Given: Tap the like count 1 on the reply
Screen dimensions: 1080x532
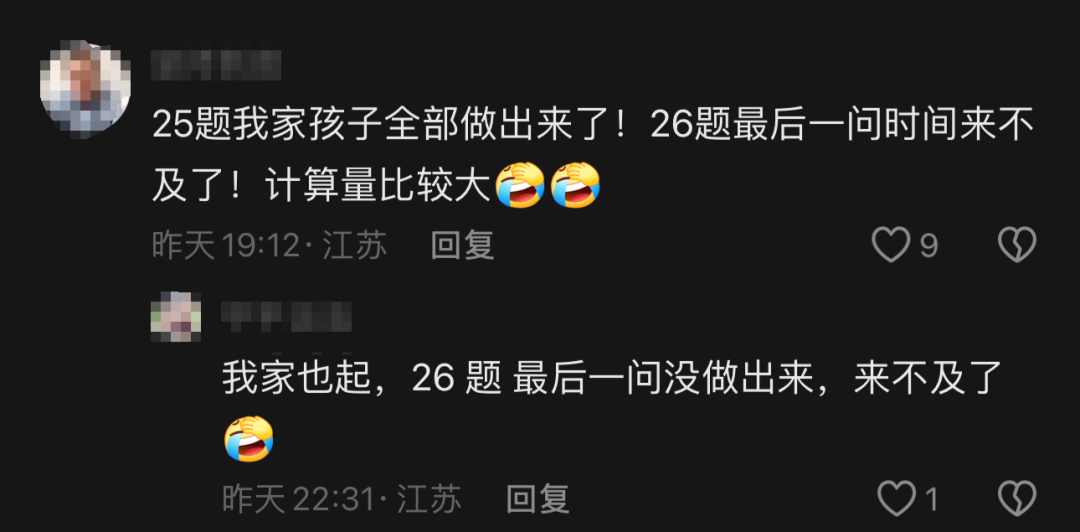Looking at the screenshot, I should click(931, 499).
